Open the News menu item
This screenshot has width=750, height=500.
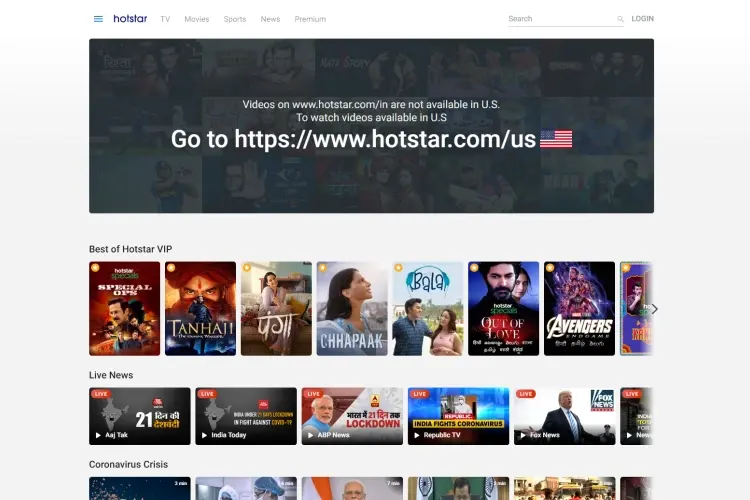(x=270, y=19)
